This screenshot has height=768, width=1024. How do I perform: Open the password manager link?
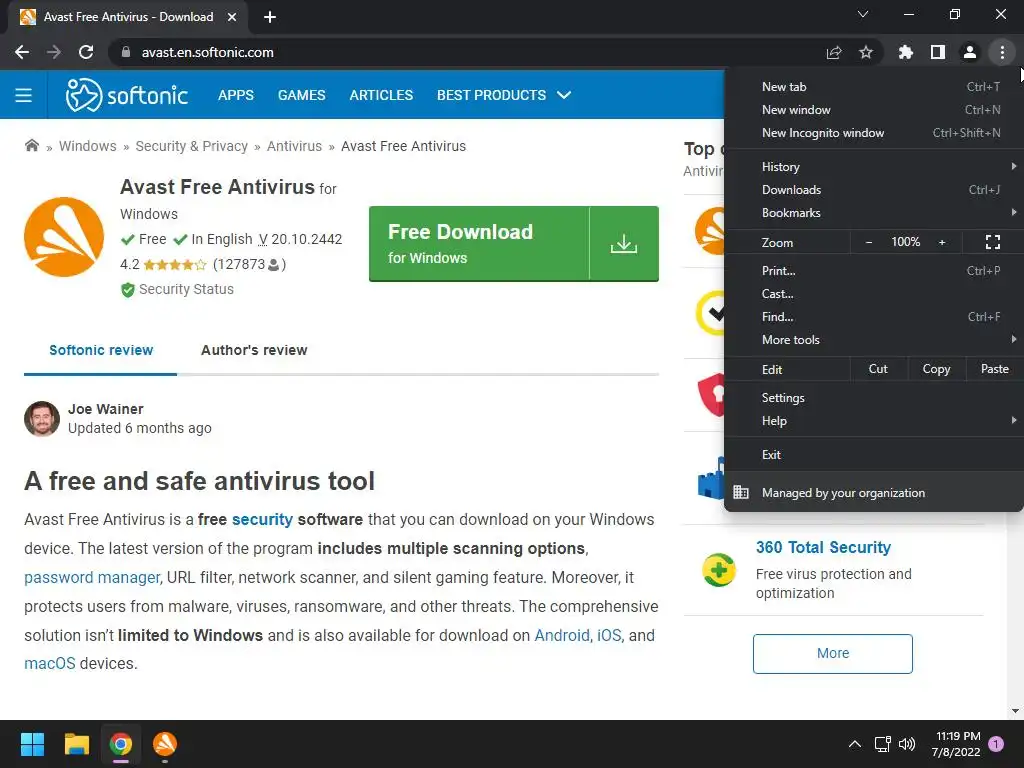coord(92,577)
